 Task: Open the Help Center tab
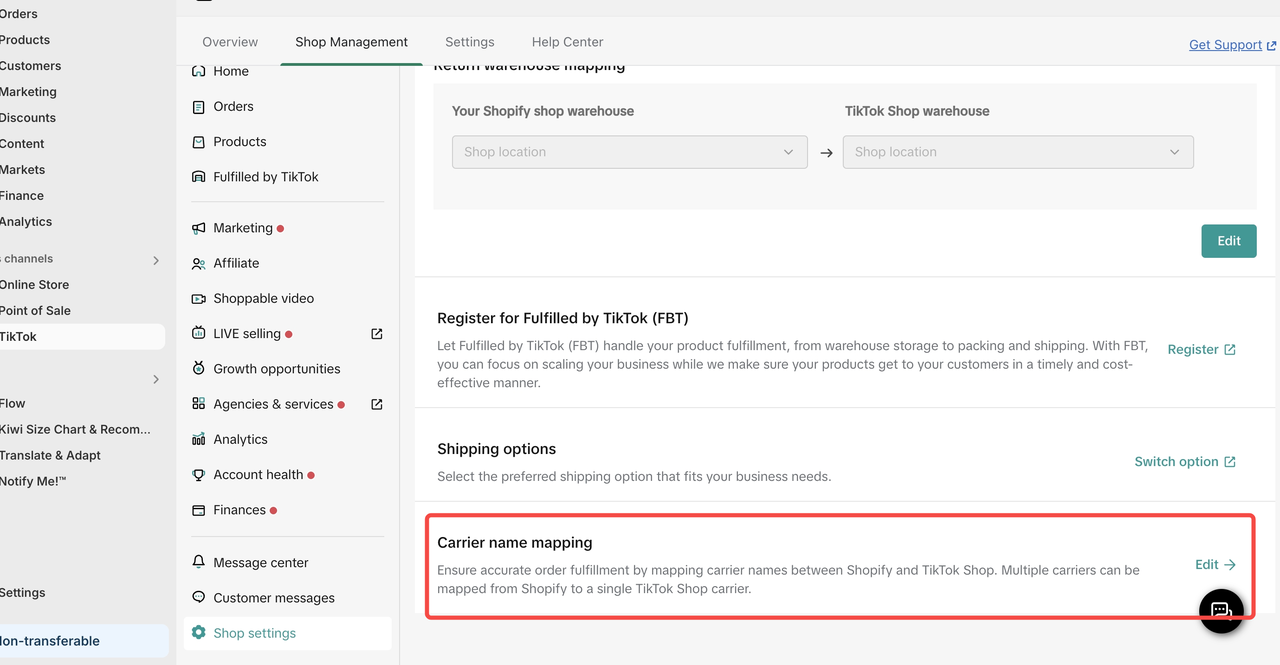click(567, 42)
